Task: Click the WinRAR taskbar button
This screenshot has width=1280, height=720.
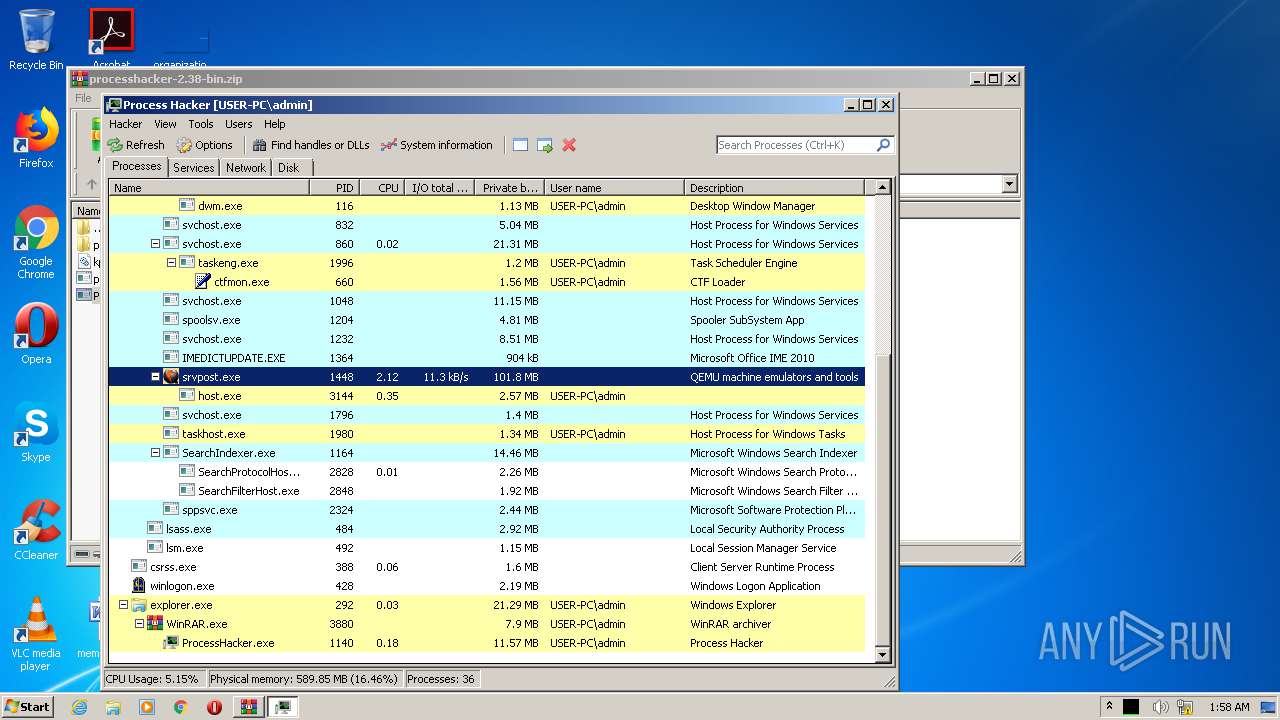Action: [248, 707]
